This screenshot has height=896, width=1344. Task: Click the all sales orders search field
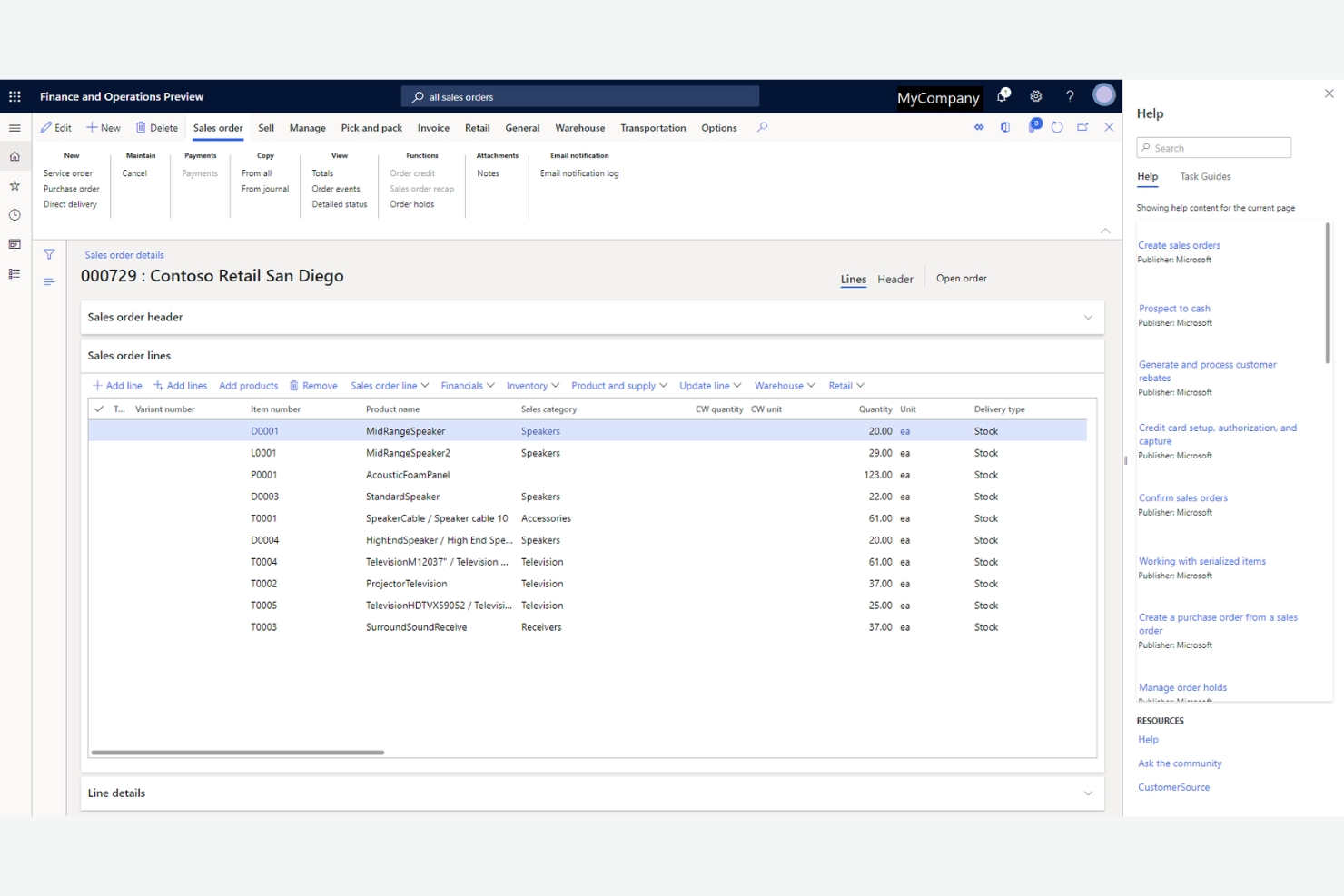tap(580, 96)
